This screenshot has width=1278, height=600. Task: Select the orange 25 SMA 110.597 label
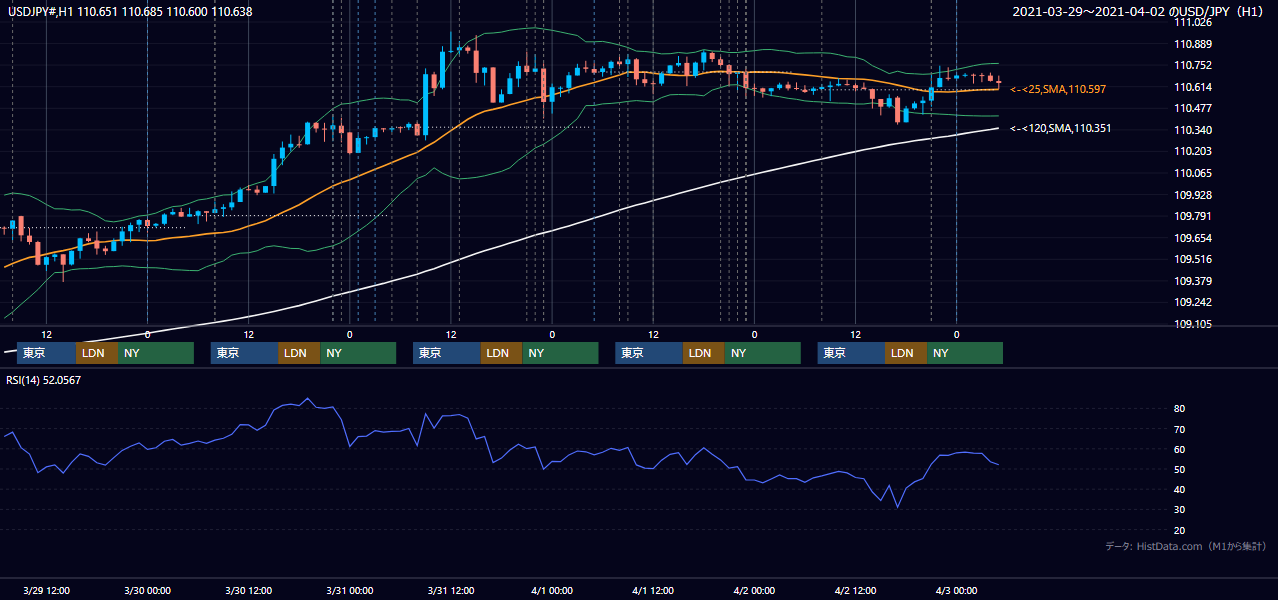1057,90
